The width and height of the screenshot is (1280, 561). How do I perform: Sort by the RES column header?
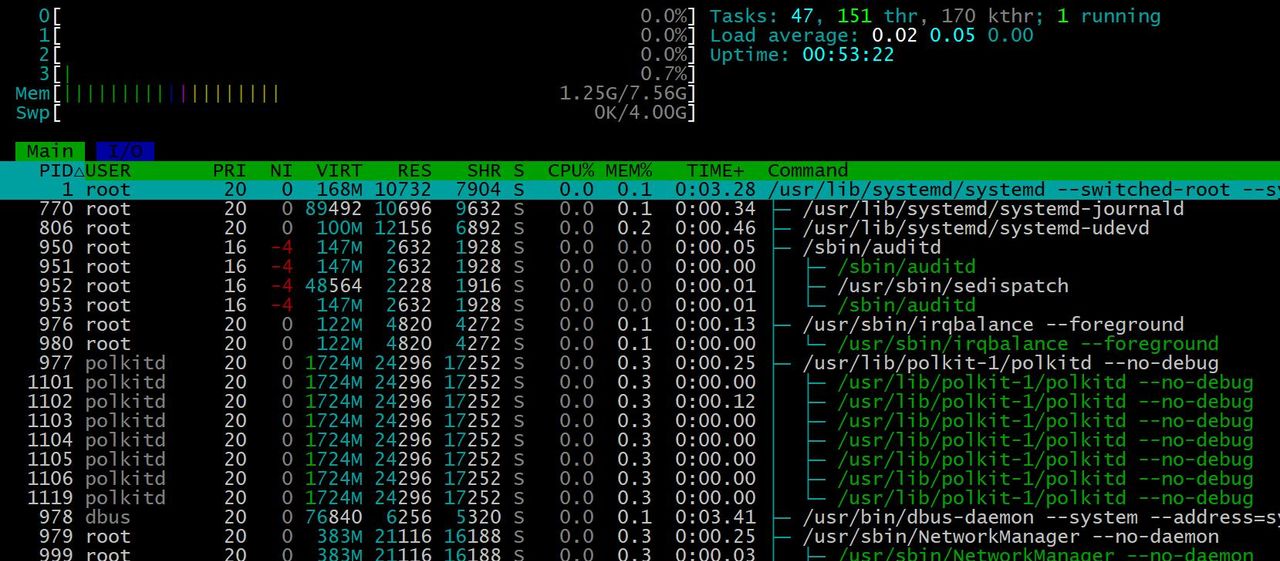[414, 170]
